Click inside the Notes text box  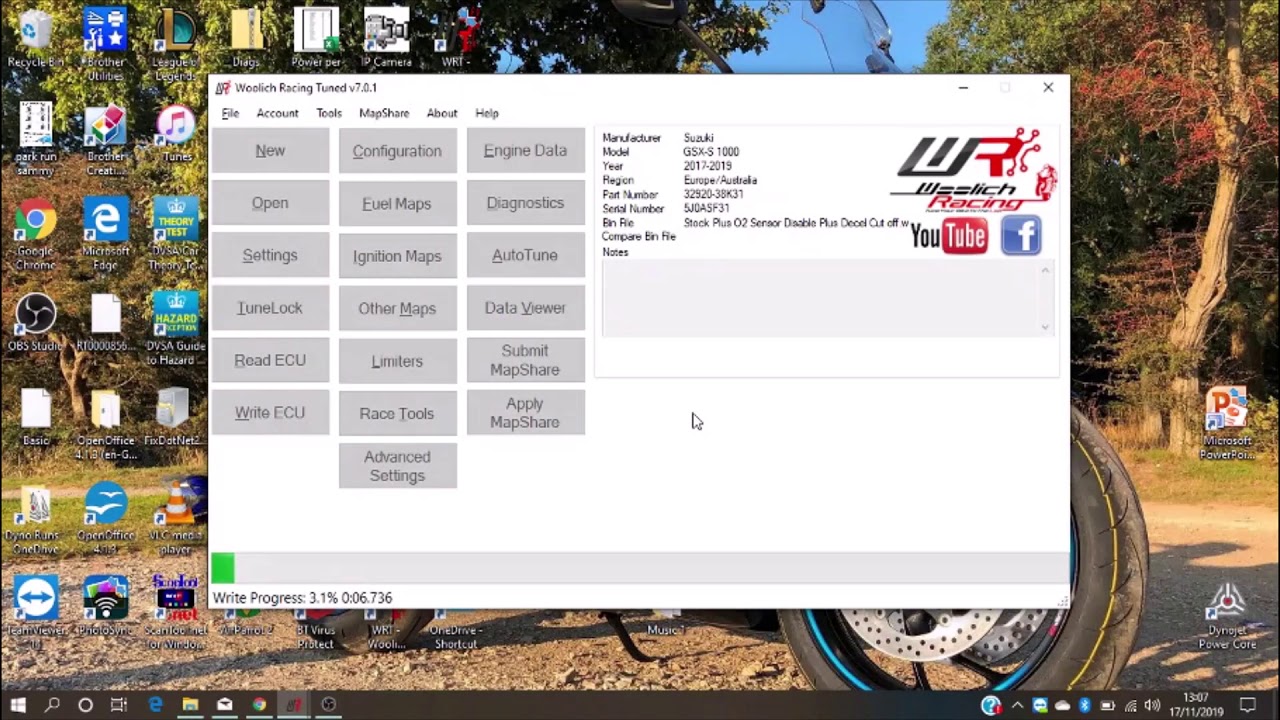(x=820, y=298)
